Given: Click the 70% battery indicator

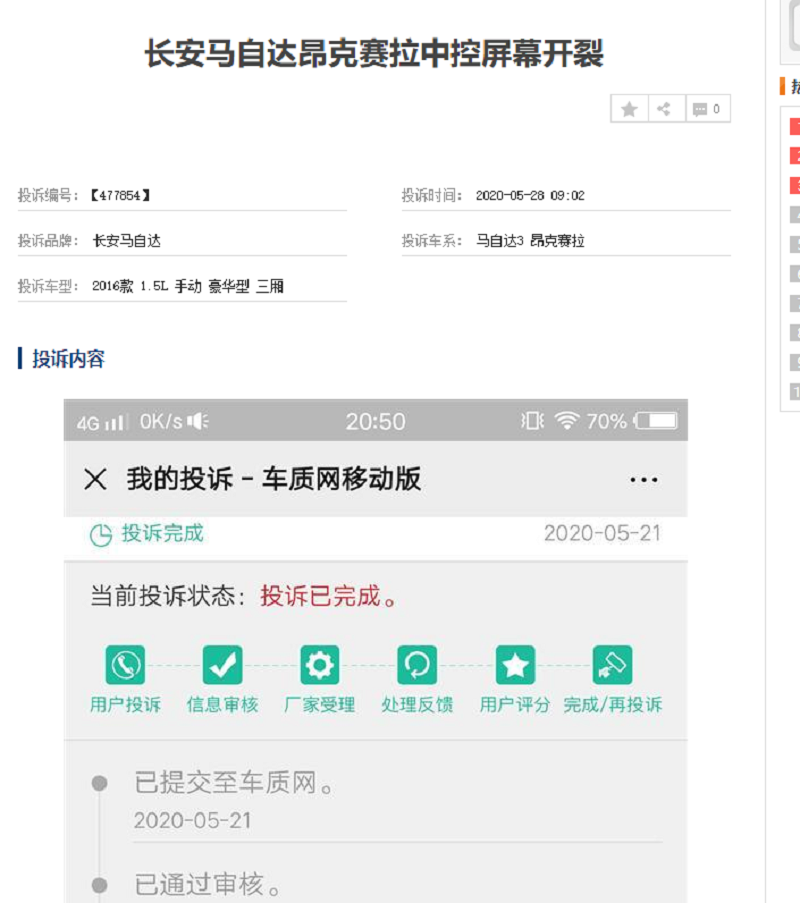Looking at the screenshot, I should coord(632,421).
